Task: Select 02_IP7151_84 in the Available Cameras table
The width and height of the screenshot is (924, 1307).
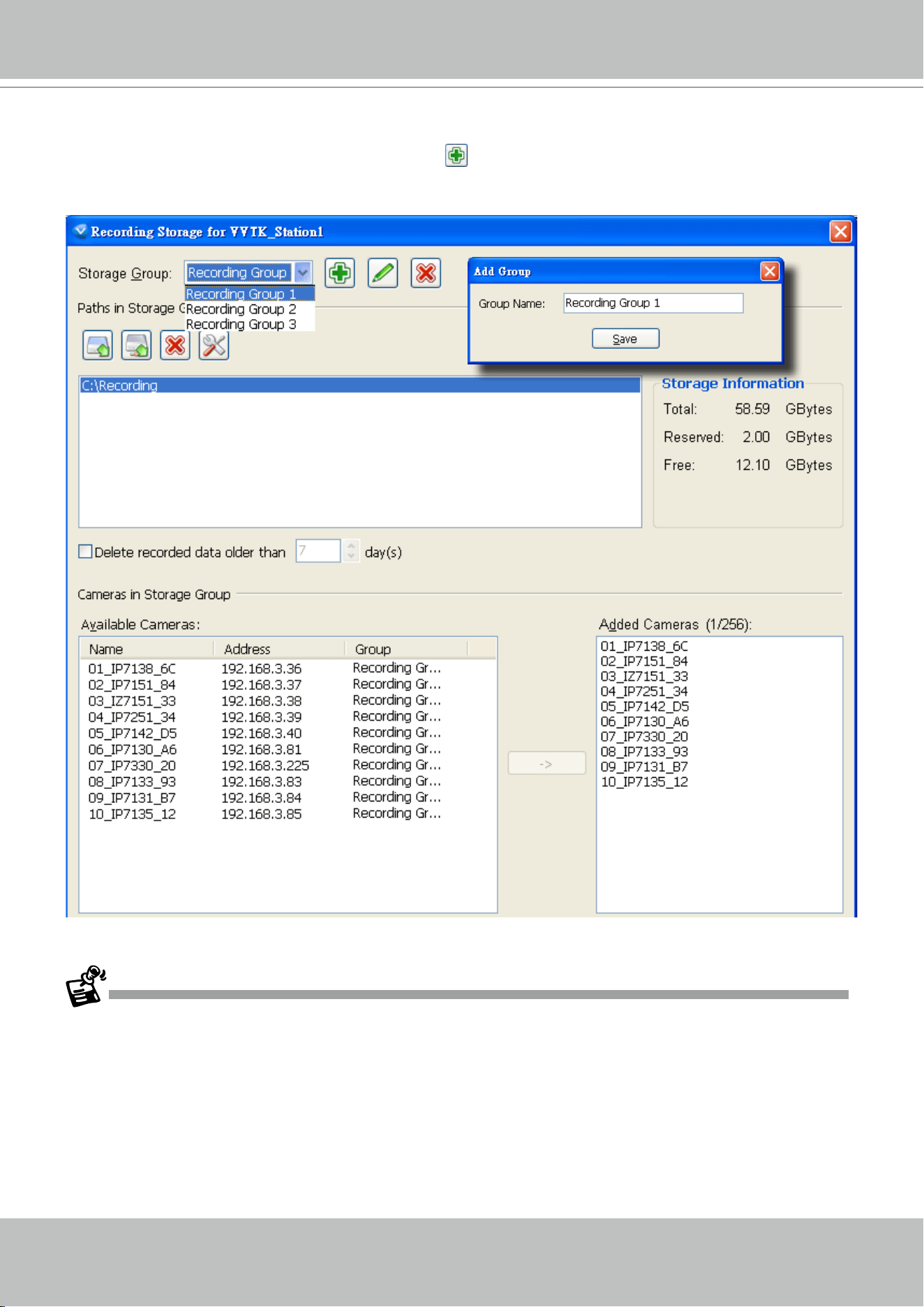Action: (x=132, y=685)
